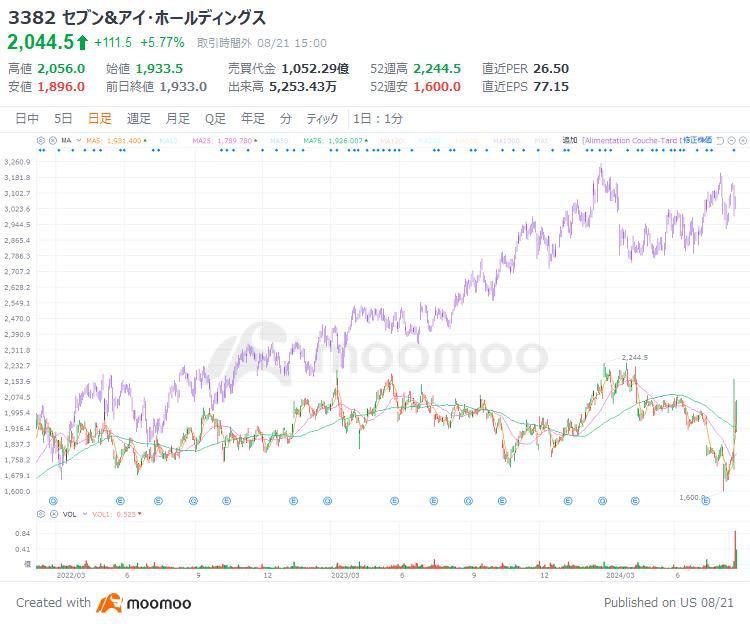Toggle the faded MA1000 moving average
This screenshot has width=750, height=624.
tap(506, 141)
